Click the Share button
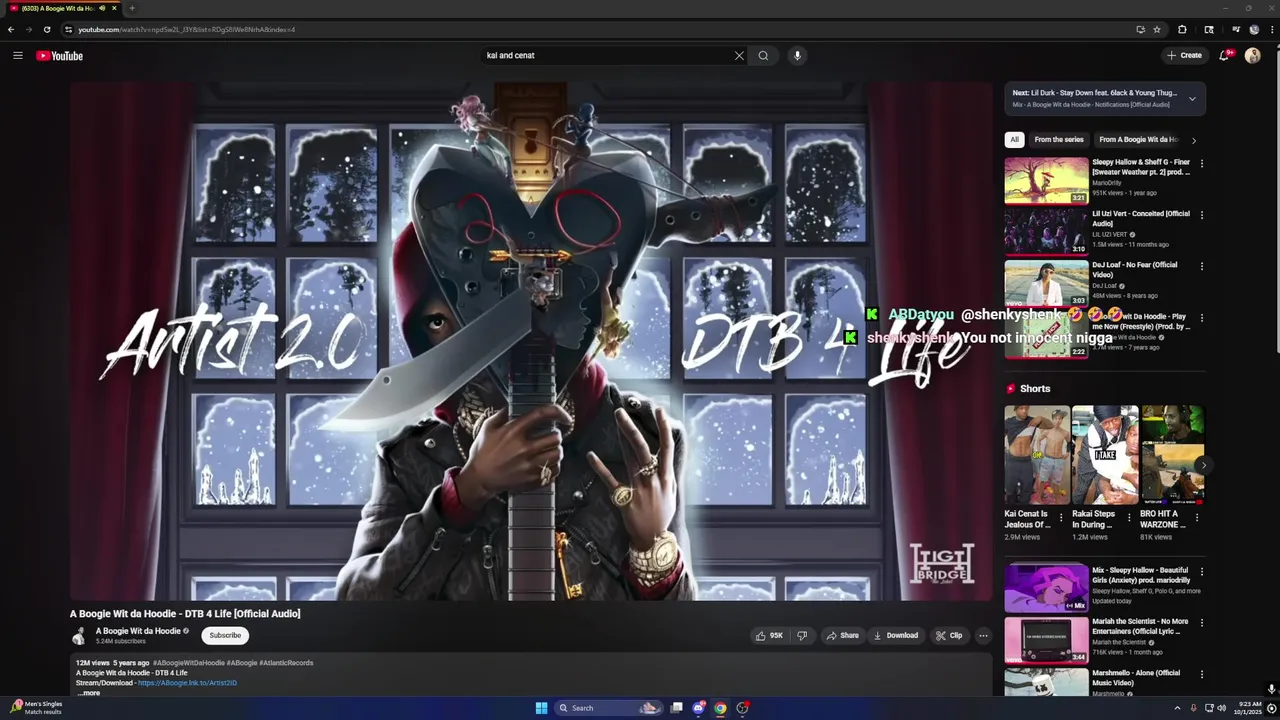The height and width of the screenshot is (720, 1280). [842, 635]
